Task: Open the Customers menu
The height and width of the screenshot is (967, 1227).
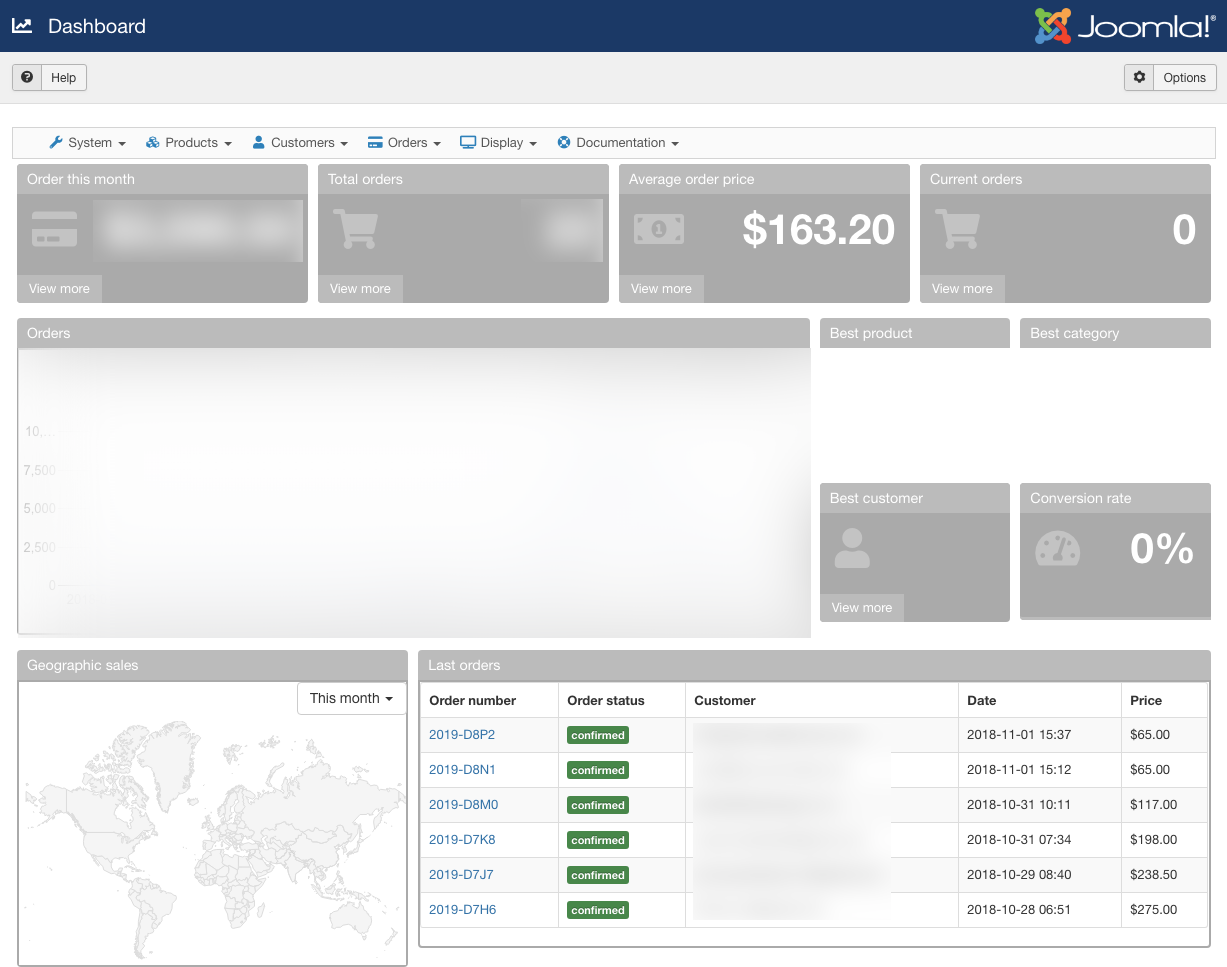Action: point(300,143)
